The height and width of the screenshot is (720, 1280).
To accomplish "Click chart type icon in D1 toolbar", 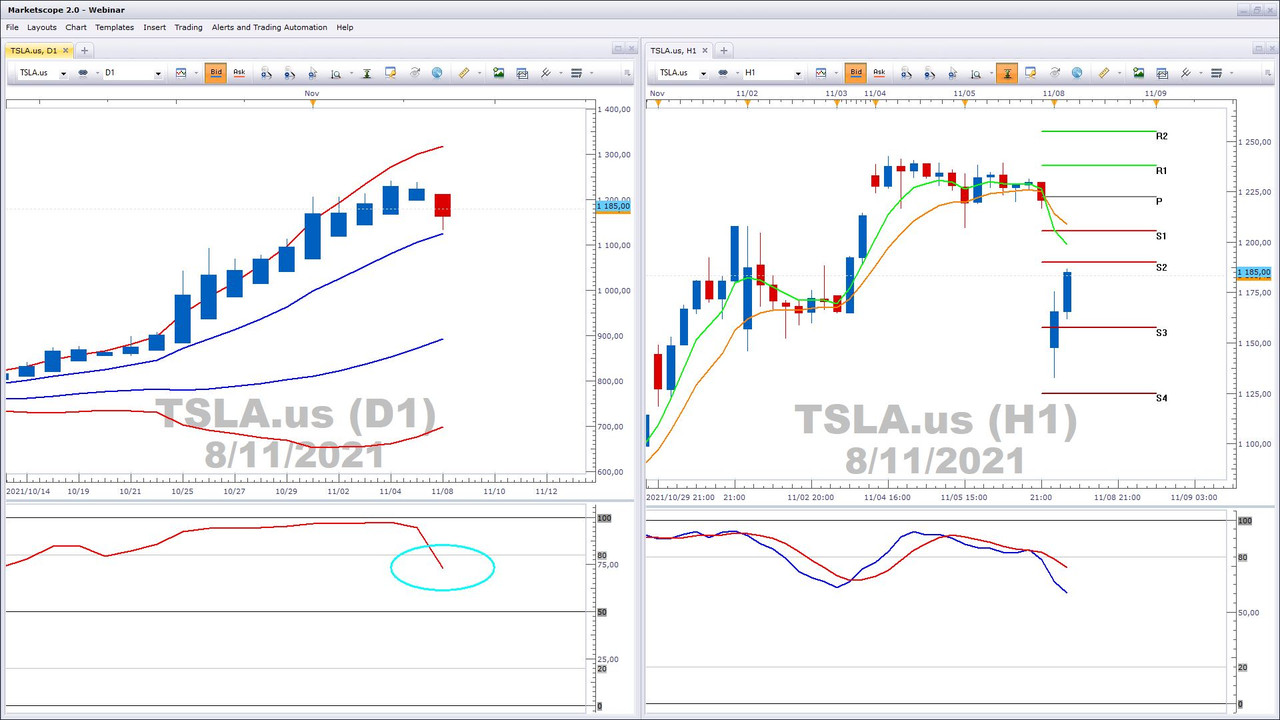I will pos(180,73).
